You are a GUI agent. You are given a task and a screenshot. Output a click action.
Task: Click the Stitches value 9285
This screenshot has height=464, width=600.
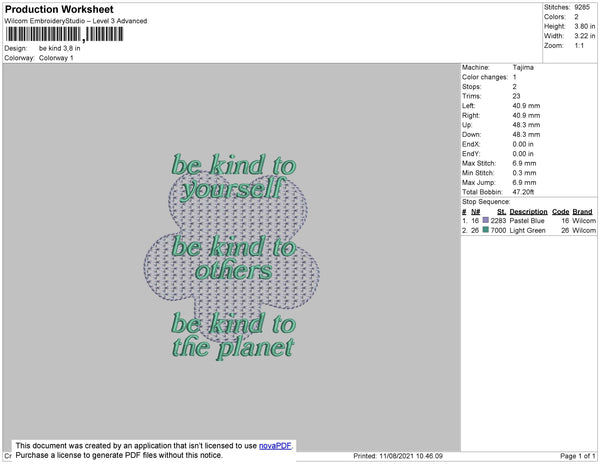coord(582,7)
